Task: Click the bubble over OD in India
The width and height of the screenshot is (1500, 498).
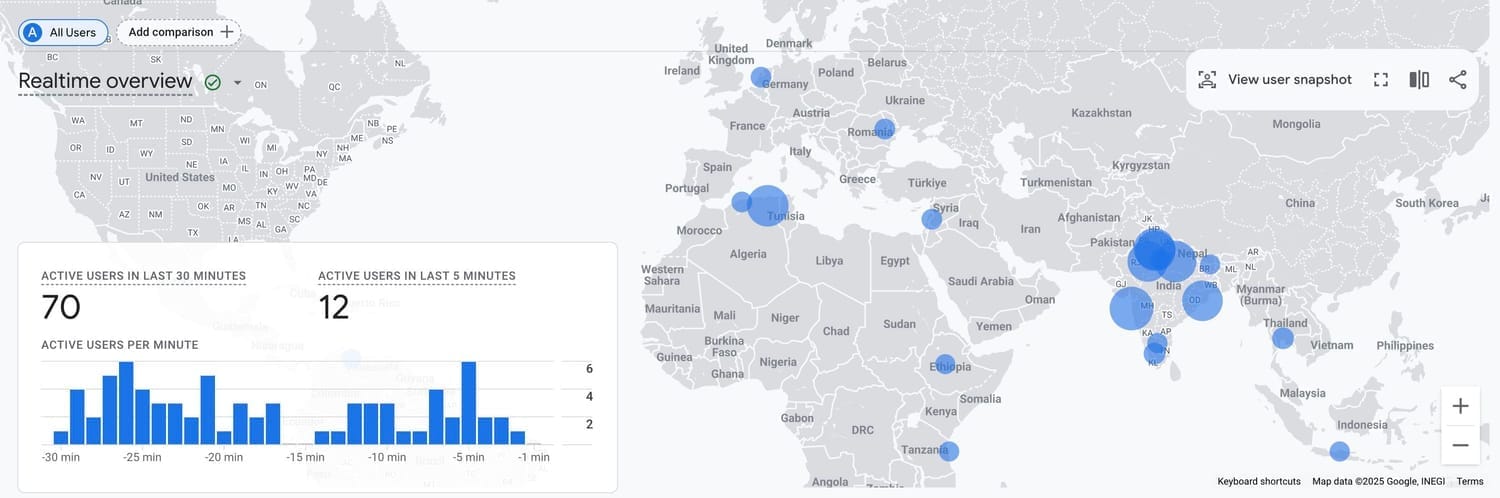Action: click(1203, 300)
